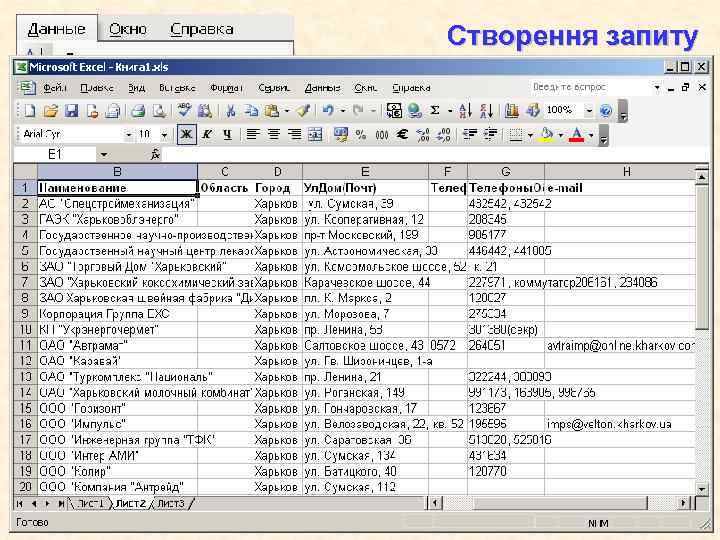Switch to the Лист1 sheet tab
This screenshot has height=540, width=720.
[x=90, y=503]
